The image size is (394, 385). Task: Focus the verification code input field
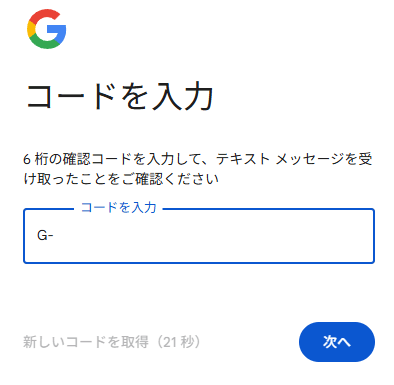[x=199, y=236]
